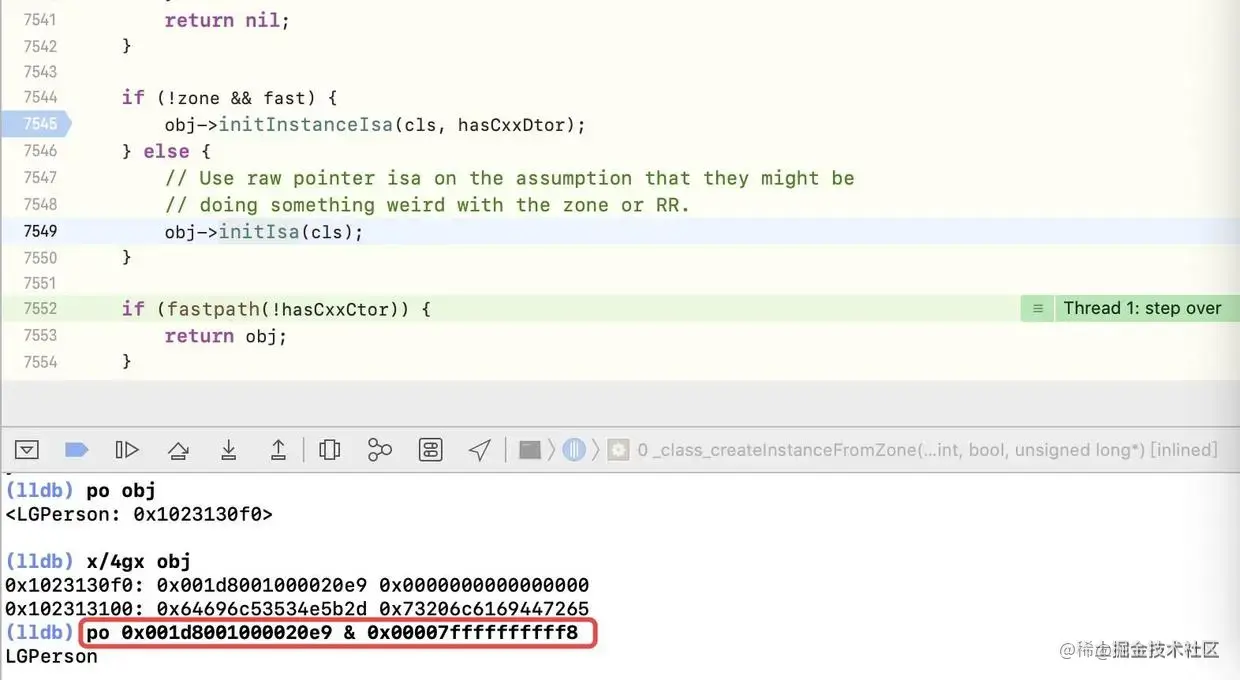The height and width of the screenshot is (680, 1240).
Task: Click the annotation list icon beside Thread 1
Action: click(1038, 308)
